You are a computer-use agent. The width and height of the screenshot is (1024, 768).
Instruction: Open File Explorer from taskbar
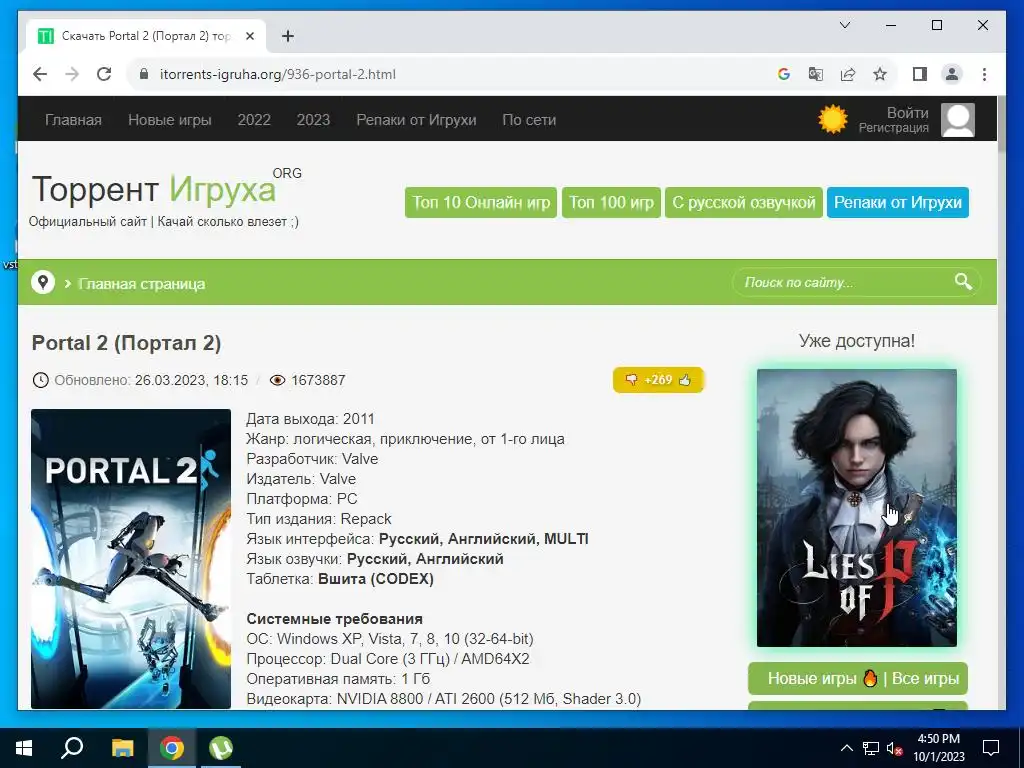(122, 748)
